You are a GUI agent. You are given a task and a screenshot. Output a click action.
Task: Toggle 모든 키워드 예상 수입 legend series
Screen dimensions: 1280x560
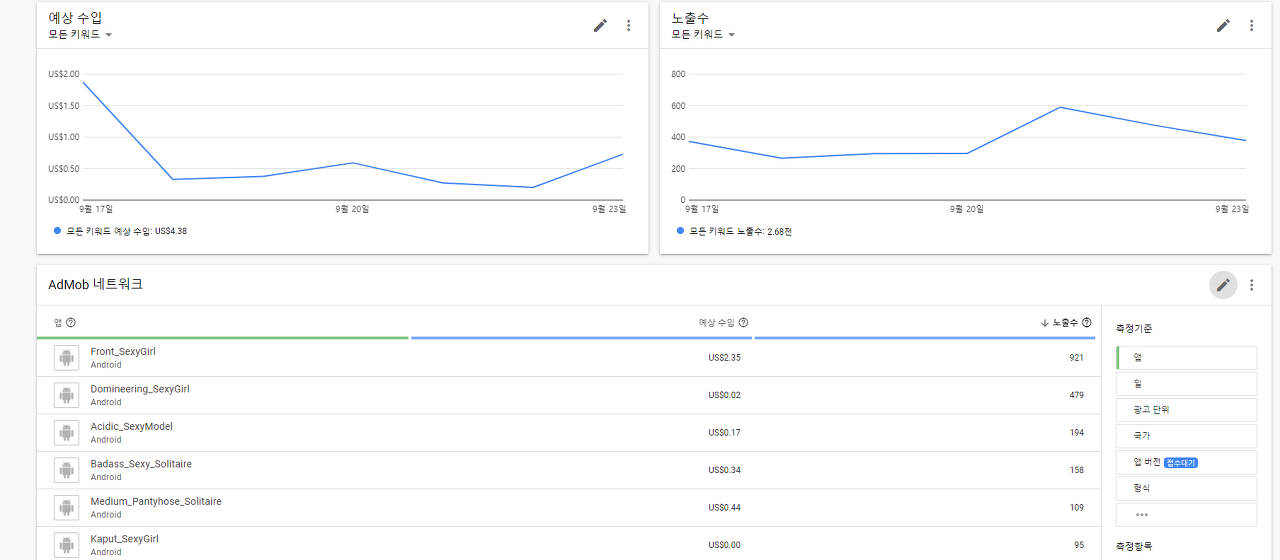pos(120,231)
